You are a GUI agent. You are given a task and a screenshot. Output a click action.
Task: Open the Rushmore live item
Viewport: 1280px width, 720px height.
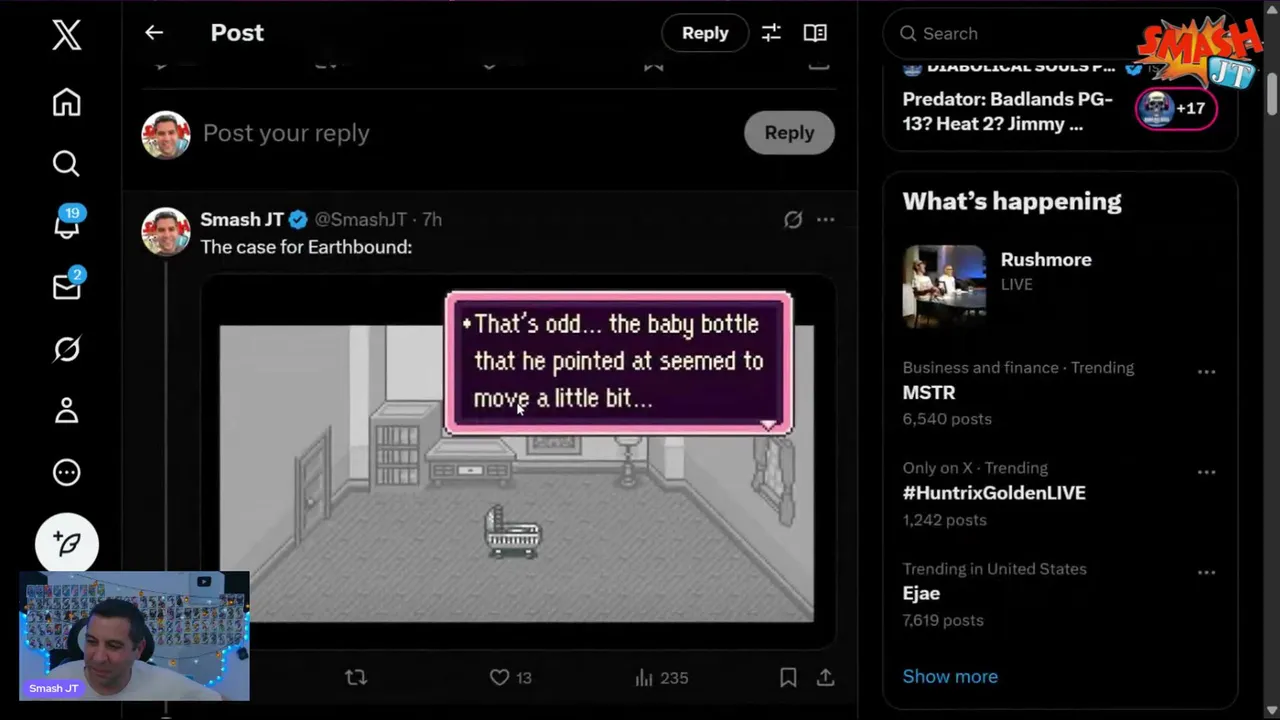click(1045, 260)
